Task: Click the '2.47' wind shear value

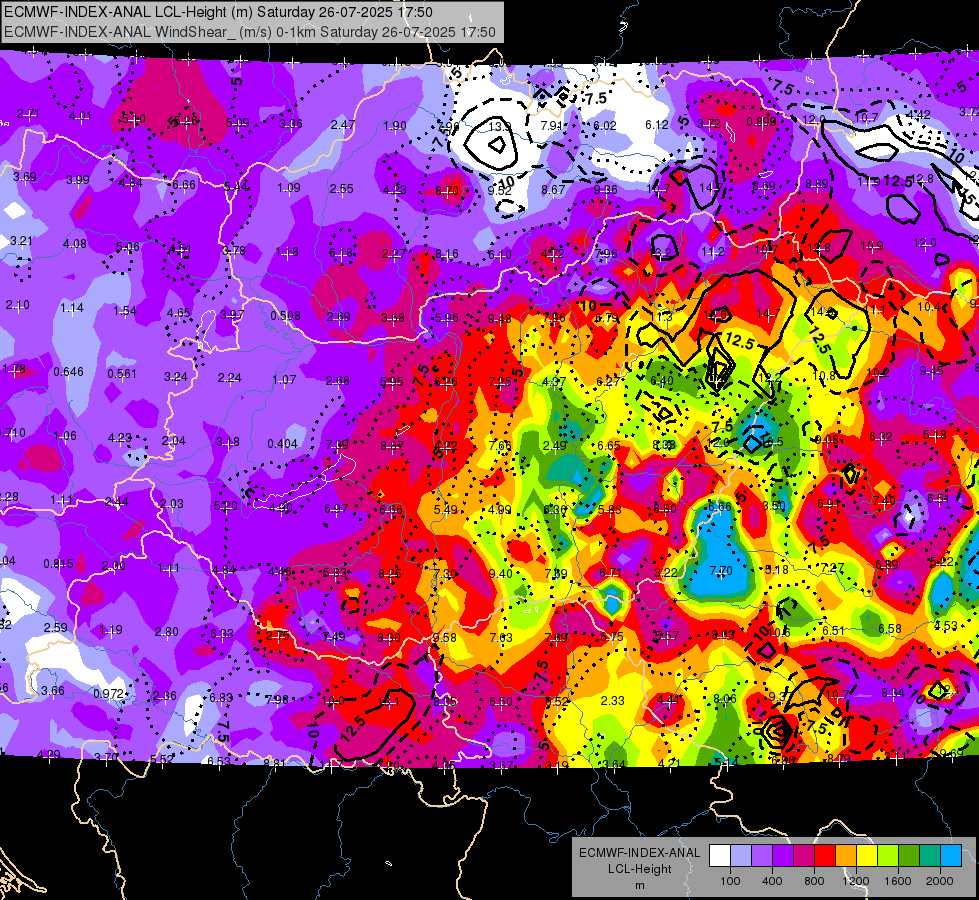Action: click(x=343, y=124)
